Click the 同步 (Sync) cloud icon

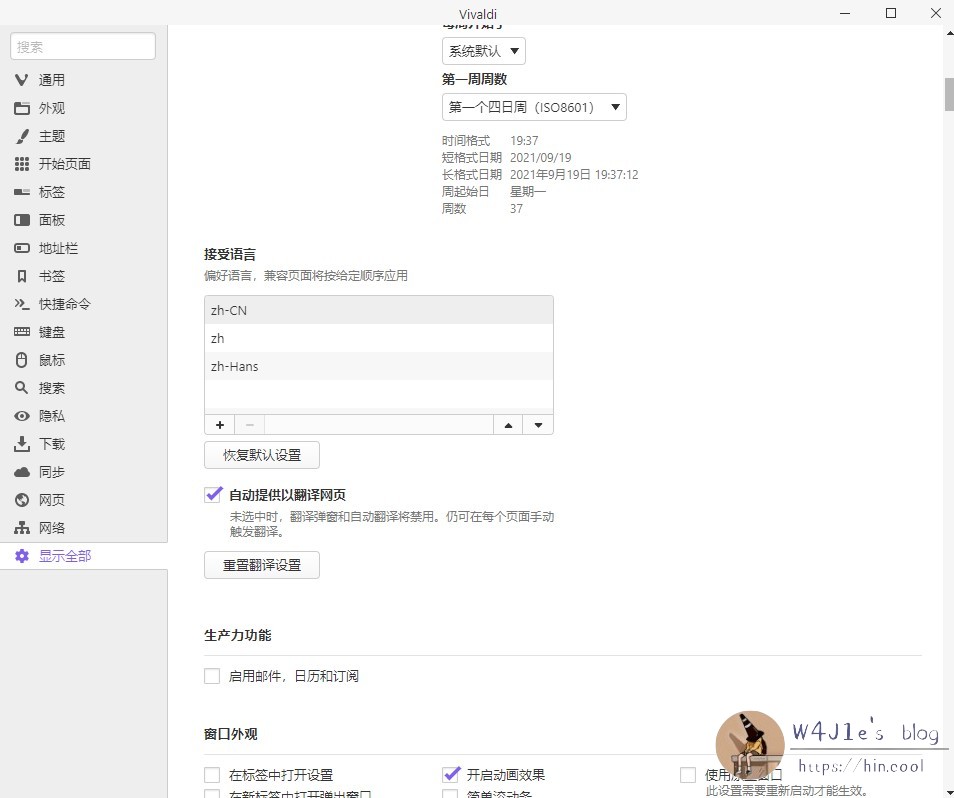click(52, 472)
